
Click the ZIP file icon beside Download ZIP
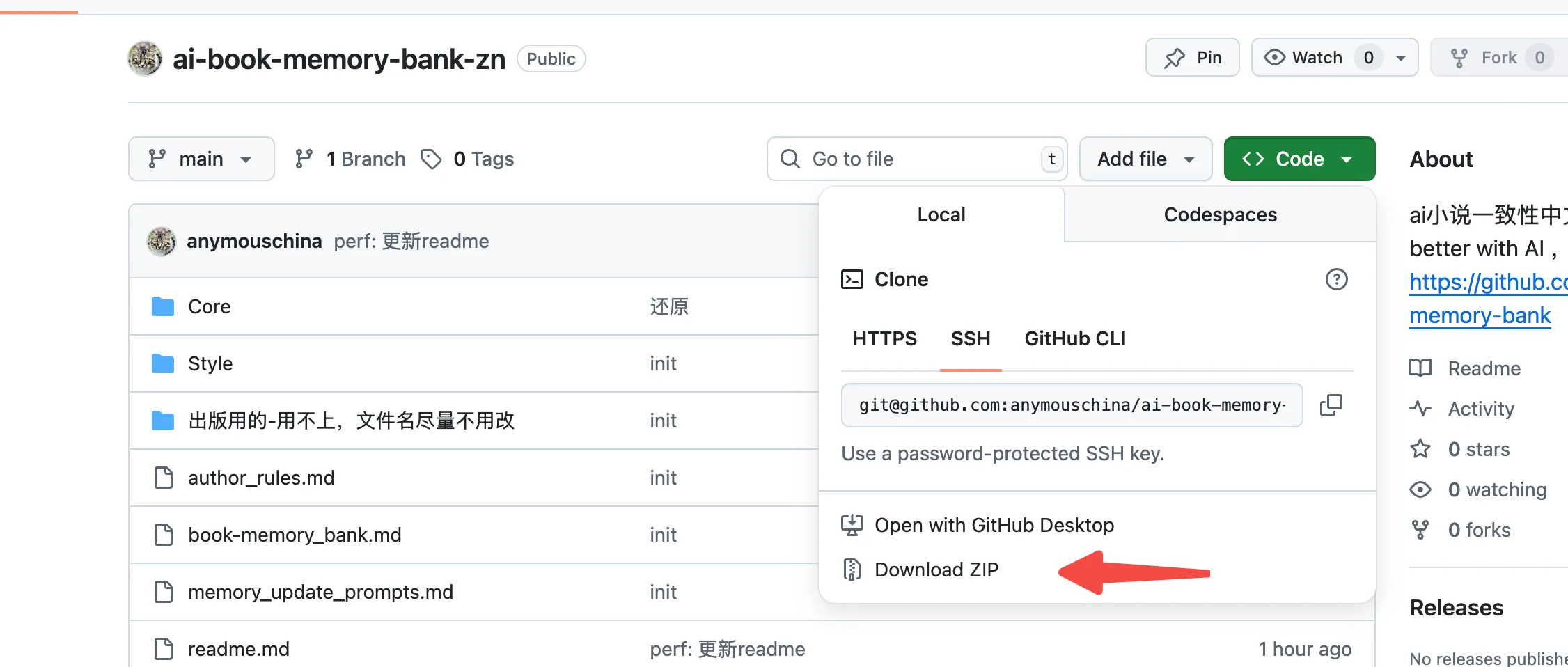pyautogui.click(x=852, y=570)
